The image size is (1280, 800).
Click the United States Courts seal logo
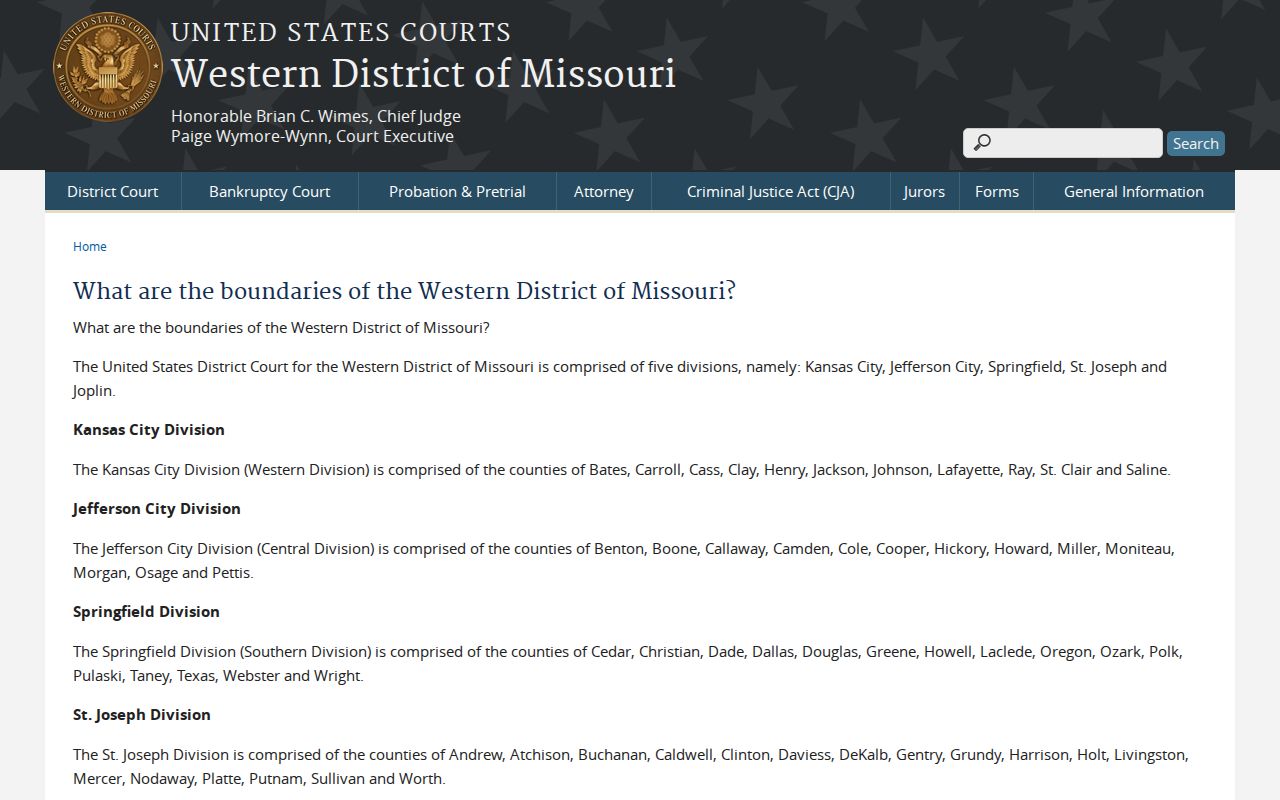point(108,67)
